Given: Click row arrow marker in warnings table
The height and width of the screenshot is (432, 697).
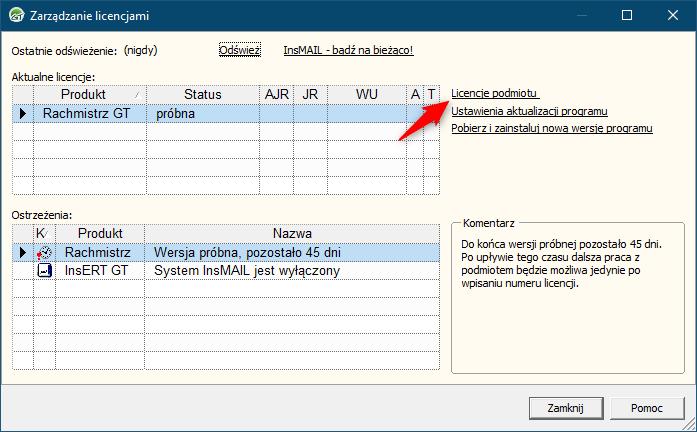Looking at the screenshot, I should coord(22,253).
